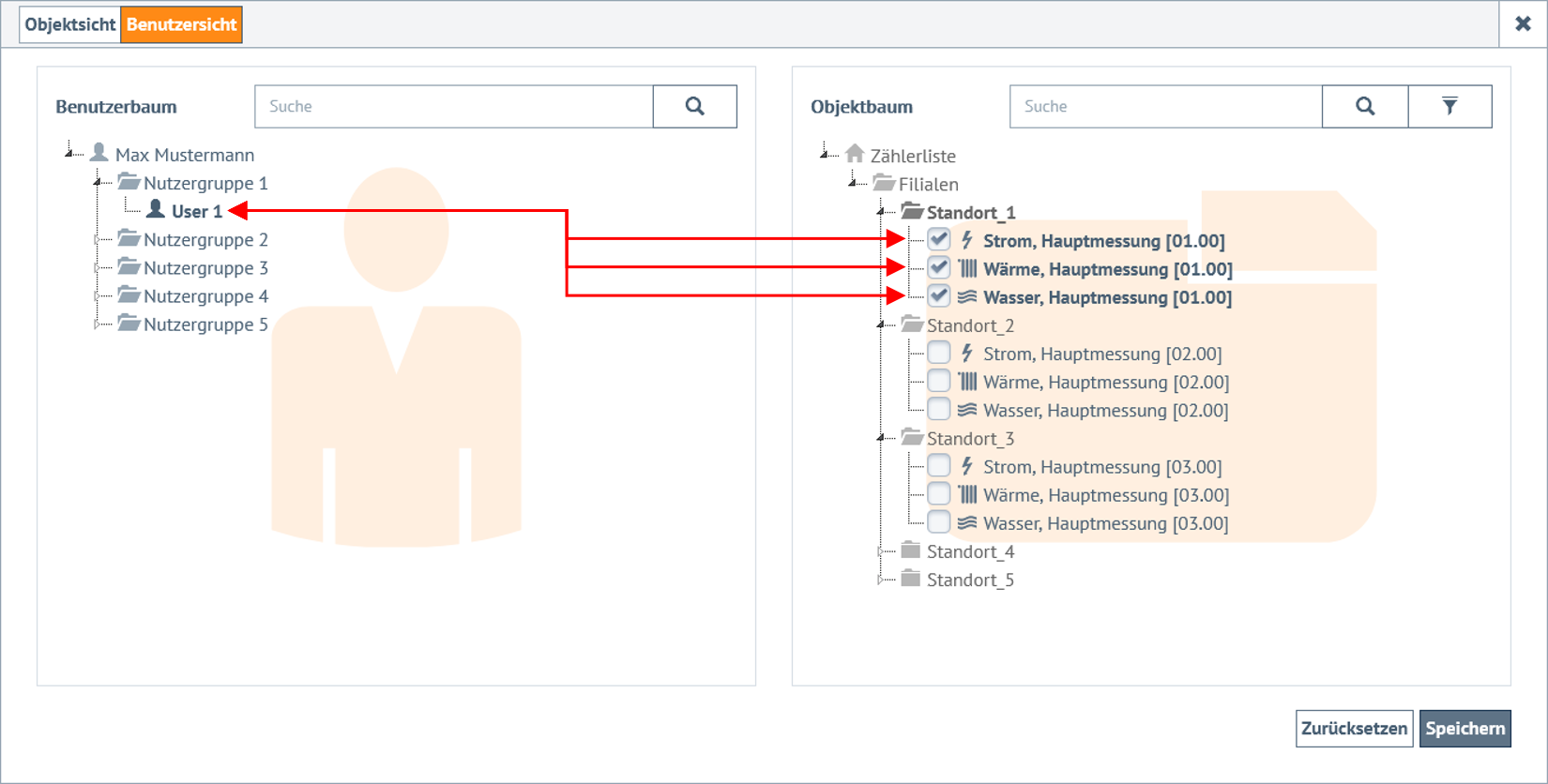Click the wave icon for Wasser [02.00]
Screen dimensions: 1548x784
[967, 411]
